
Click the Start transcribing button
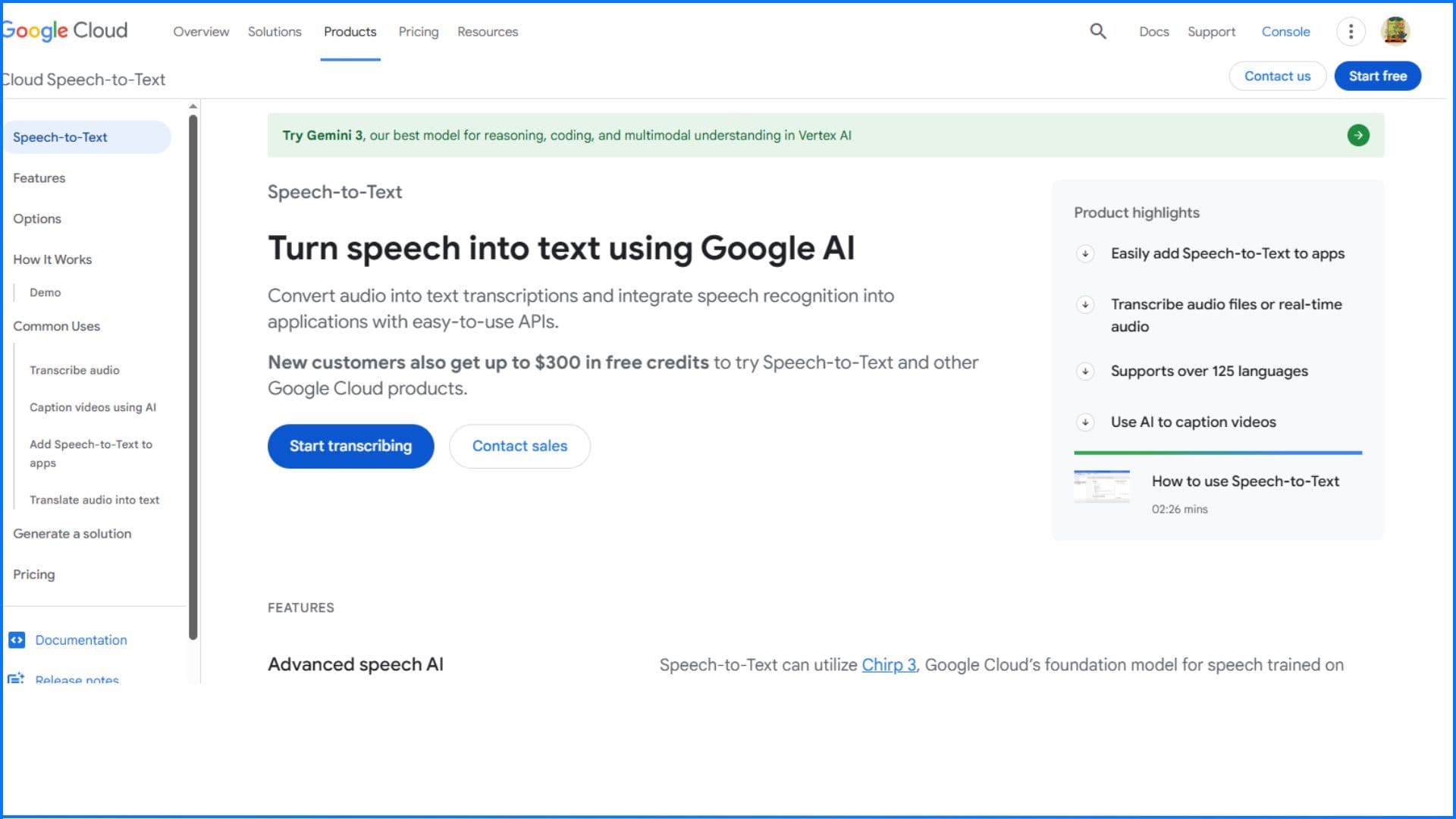point(350,446)
